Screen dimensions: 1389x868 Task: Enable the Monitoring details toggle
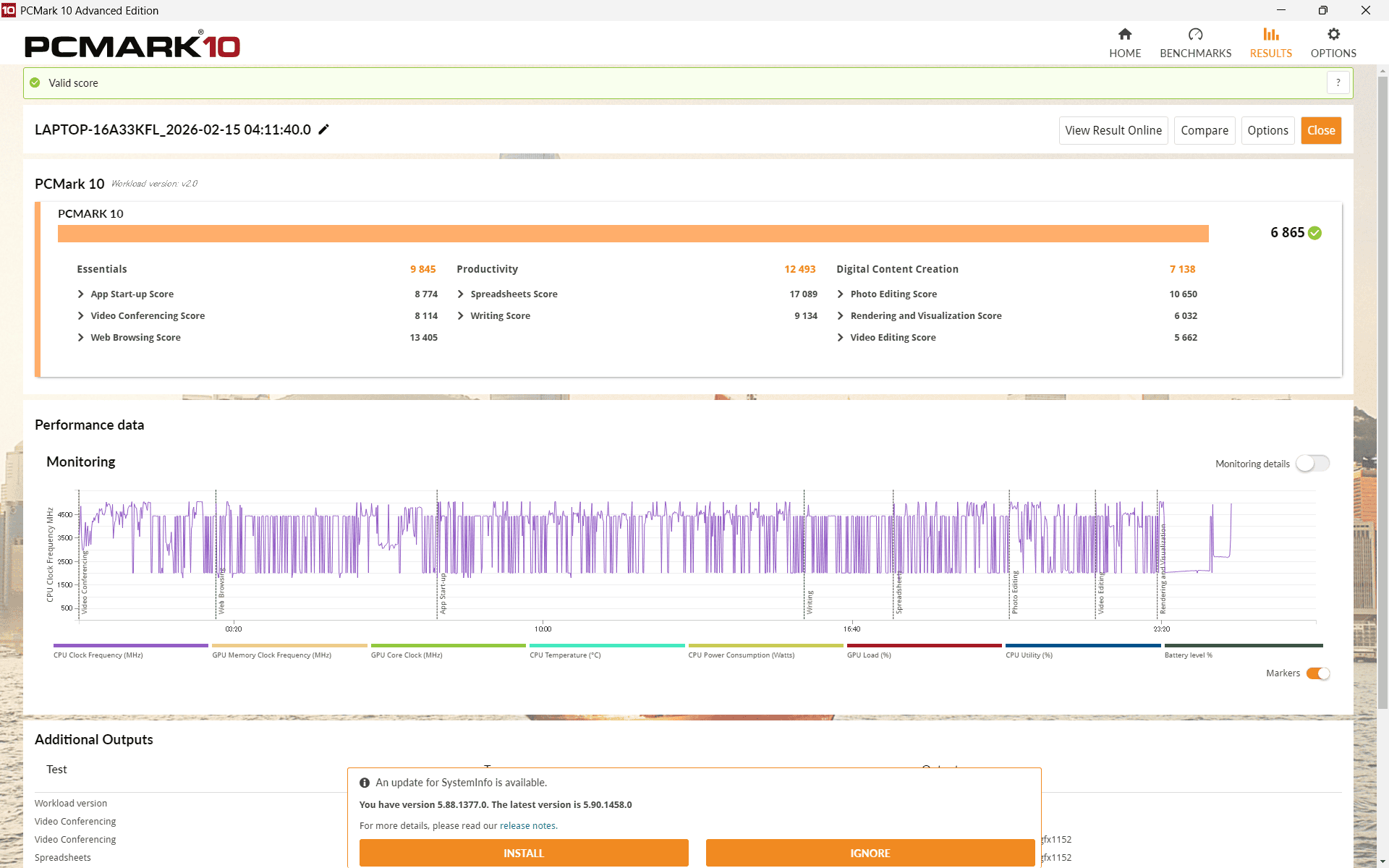coord(1312,464)
